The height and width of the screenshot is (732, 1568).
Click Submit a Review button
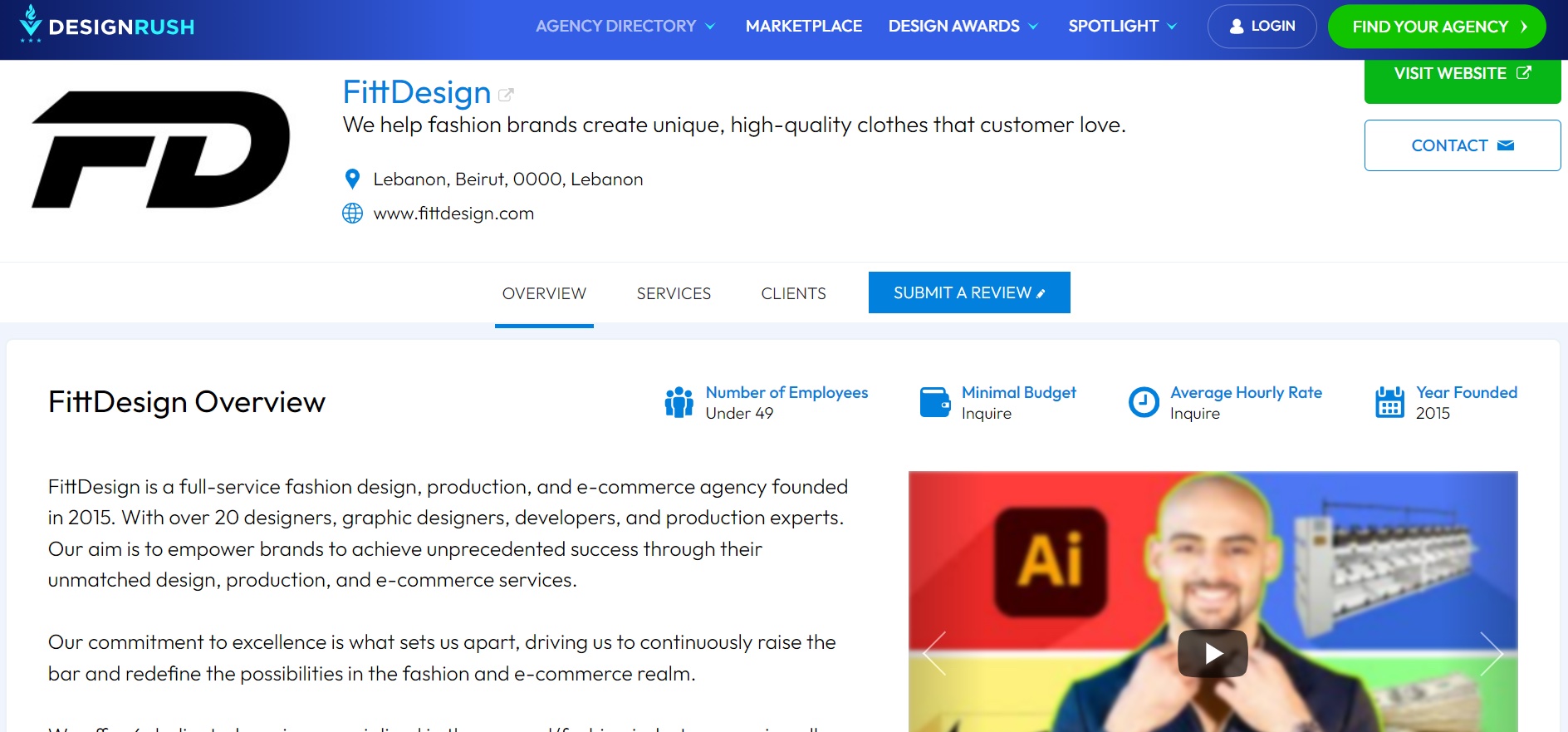pos(969,292)
